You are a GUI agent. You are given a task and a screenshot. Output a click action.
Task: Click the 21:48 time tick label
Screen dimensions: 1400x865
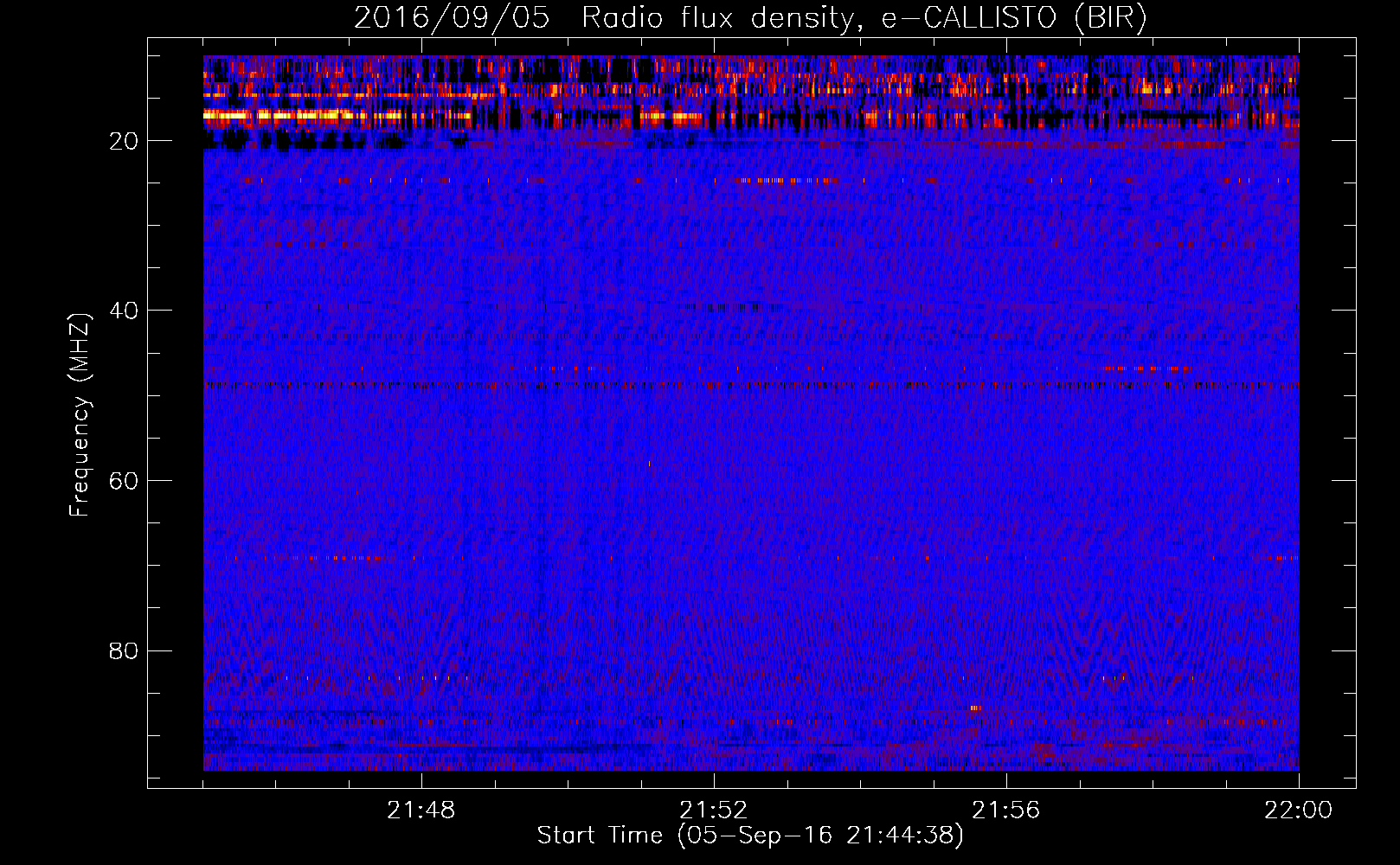pyautogui.click(x=421, y=811)
